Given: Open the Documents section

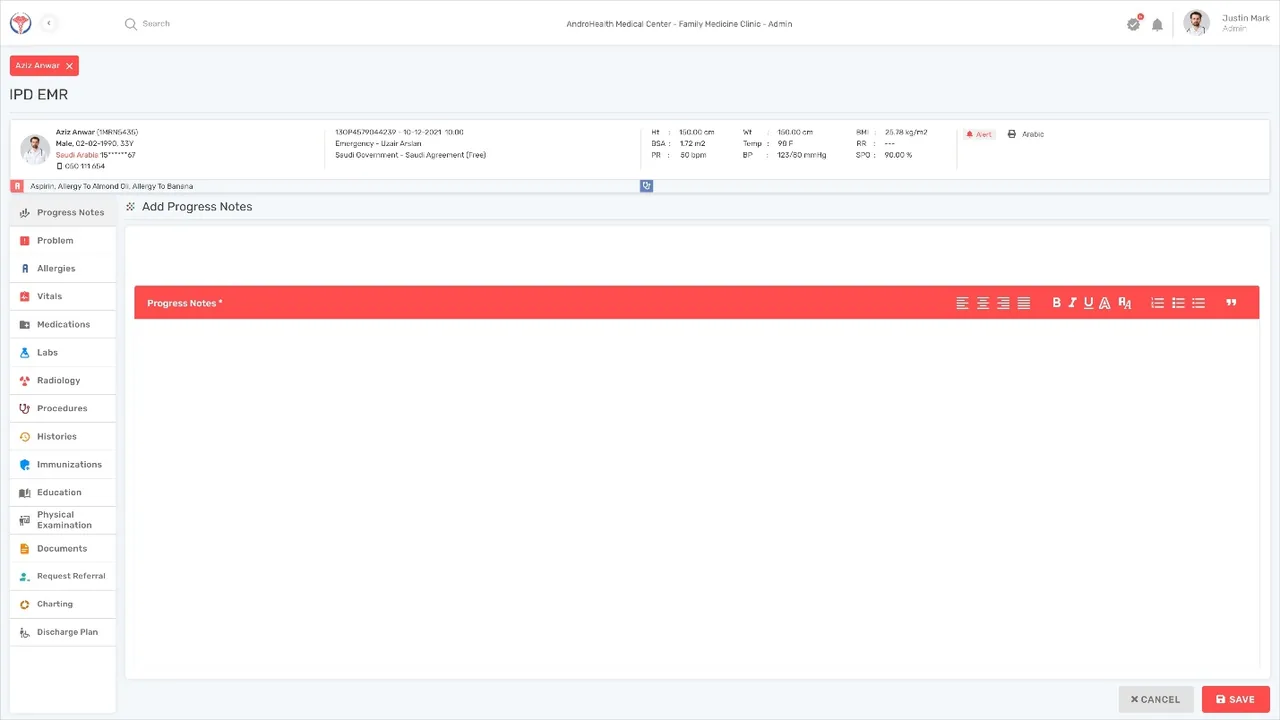Looking at the screenshot, I should coord(62,548).
